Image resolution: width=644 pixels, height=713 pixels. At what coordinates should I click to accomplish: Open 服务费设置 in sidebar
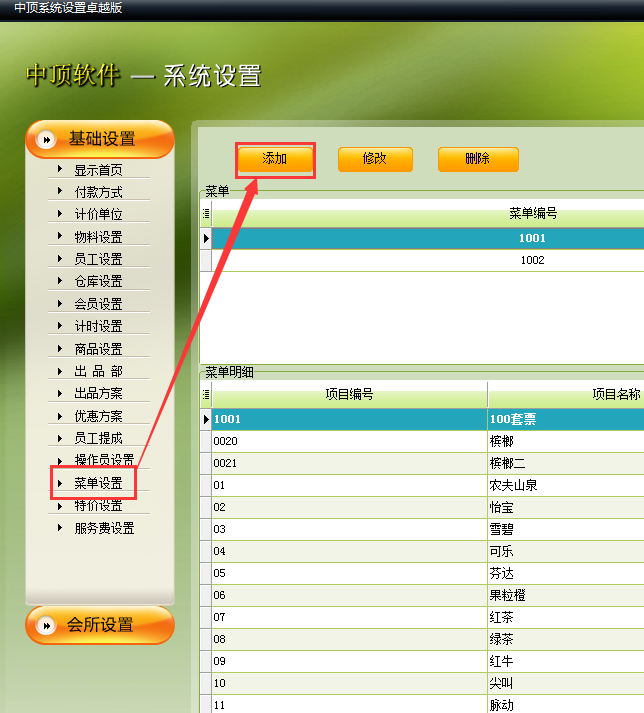[104, 528]
